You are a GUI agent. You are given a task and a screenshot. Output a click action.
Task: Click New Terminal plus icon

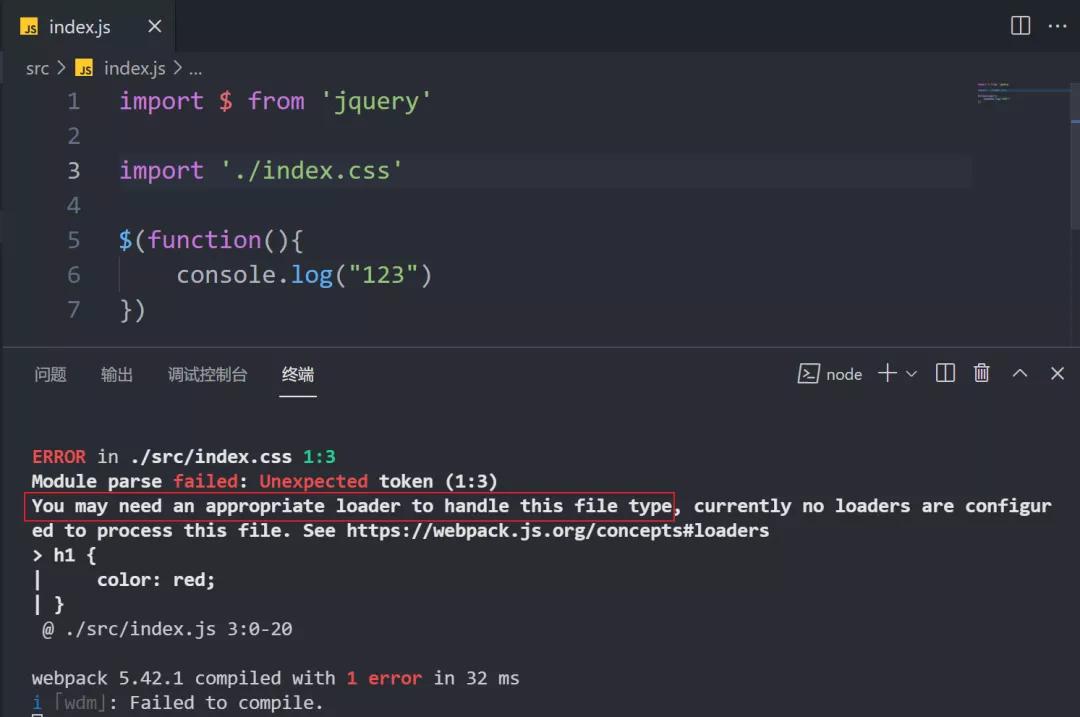[x=887, y=373]
